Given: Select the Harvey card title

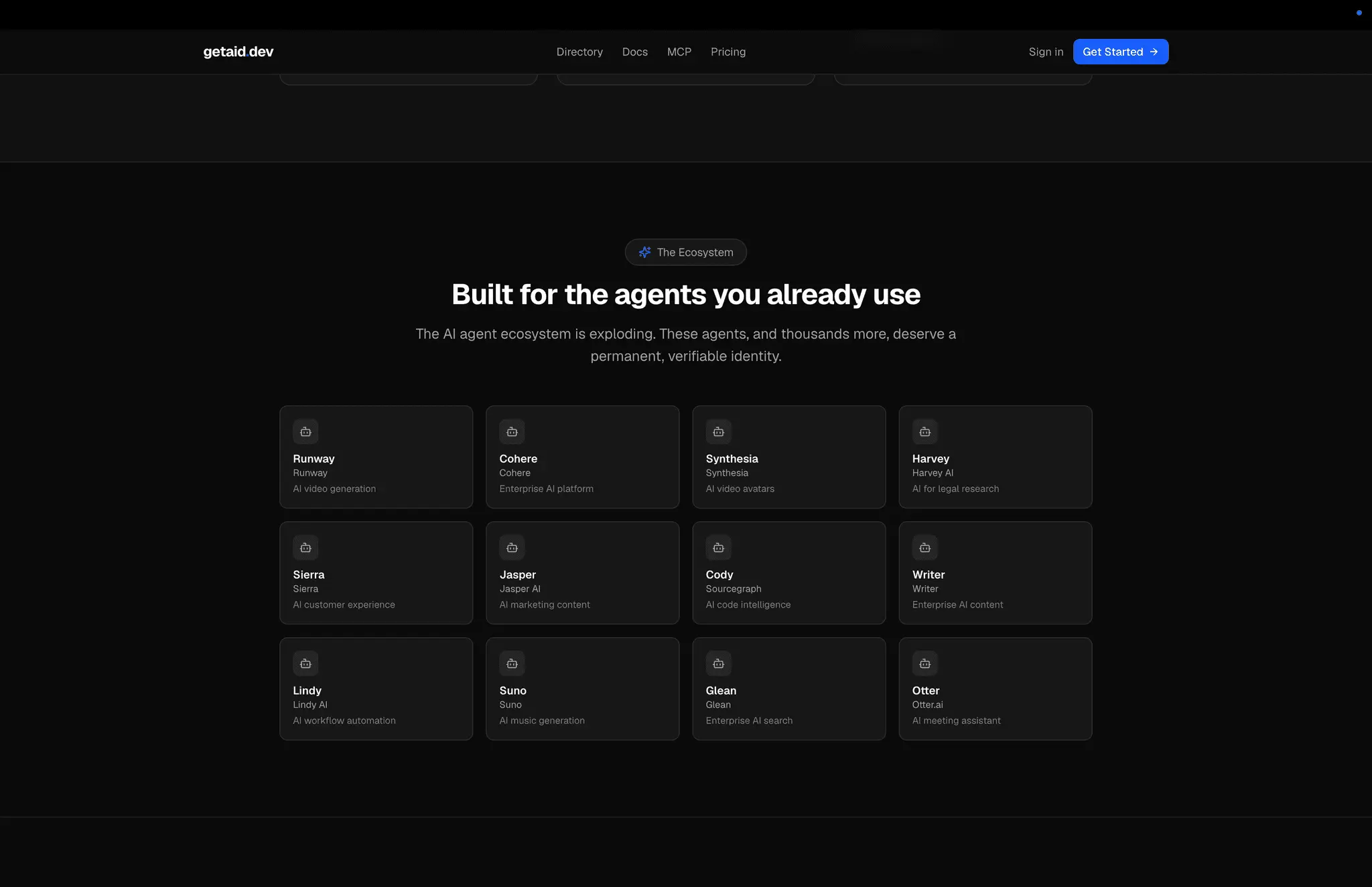Looking at the screenshot, I should pyautogui.click(x=930, y=458).
